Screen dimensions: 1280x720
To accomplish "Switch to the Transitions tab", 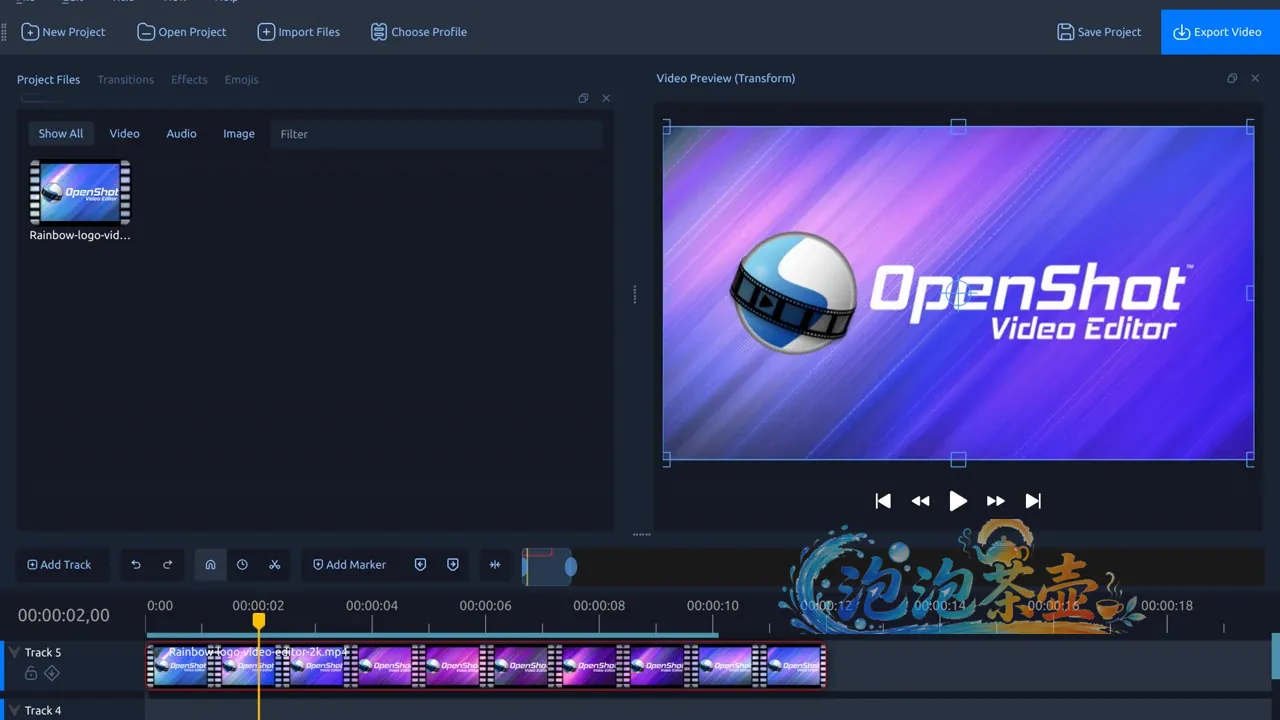I will (125, 79).
